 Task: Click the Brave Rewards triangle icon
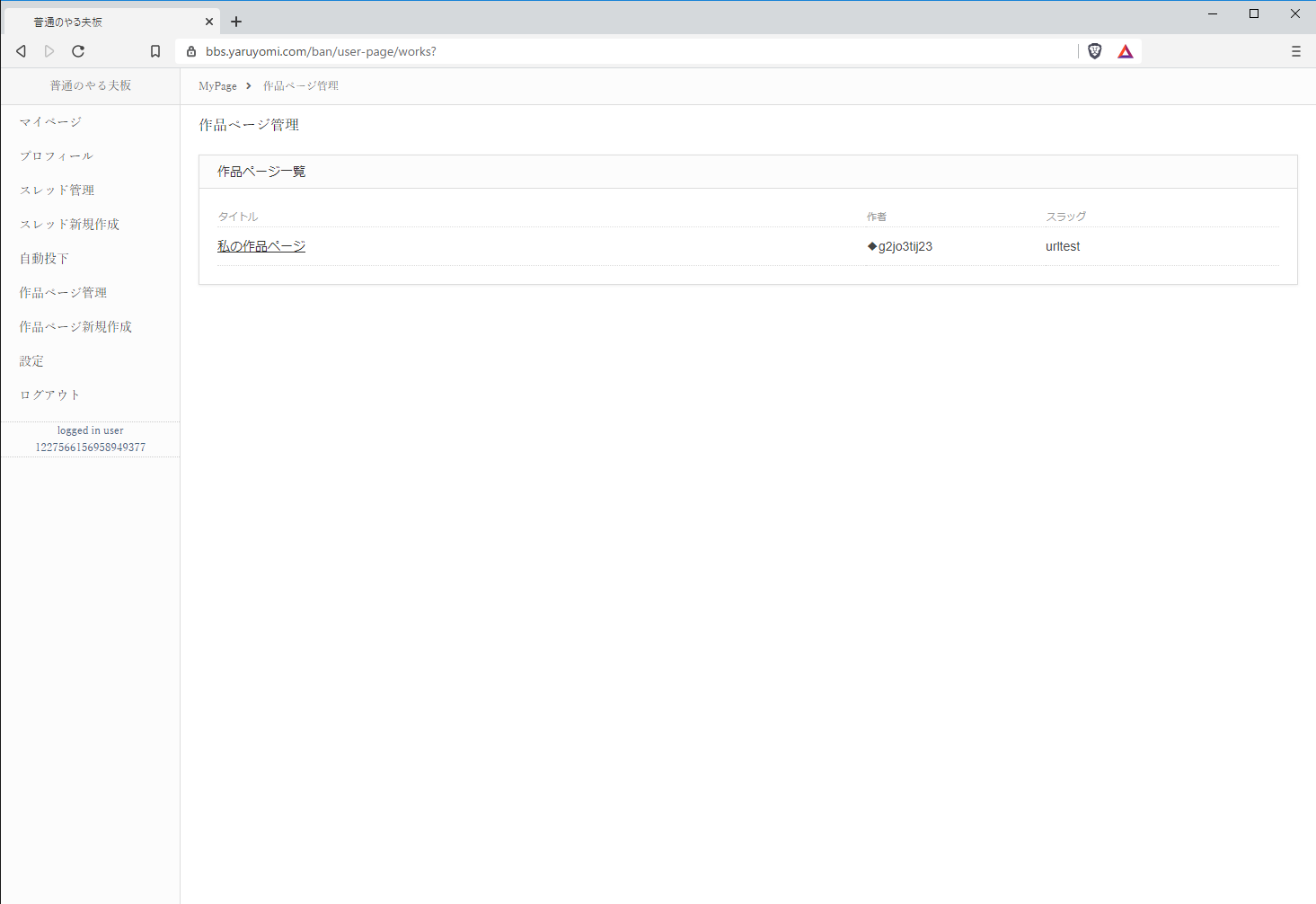[1125, 51]
